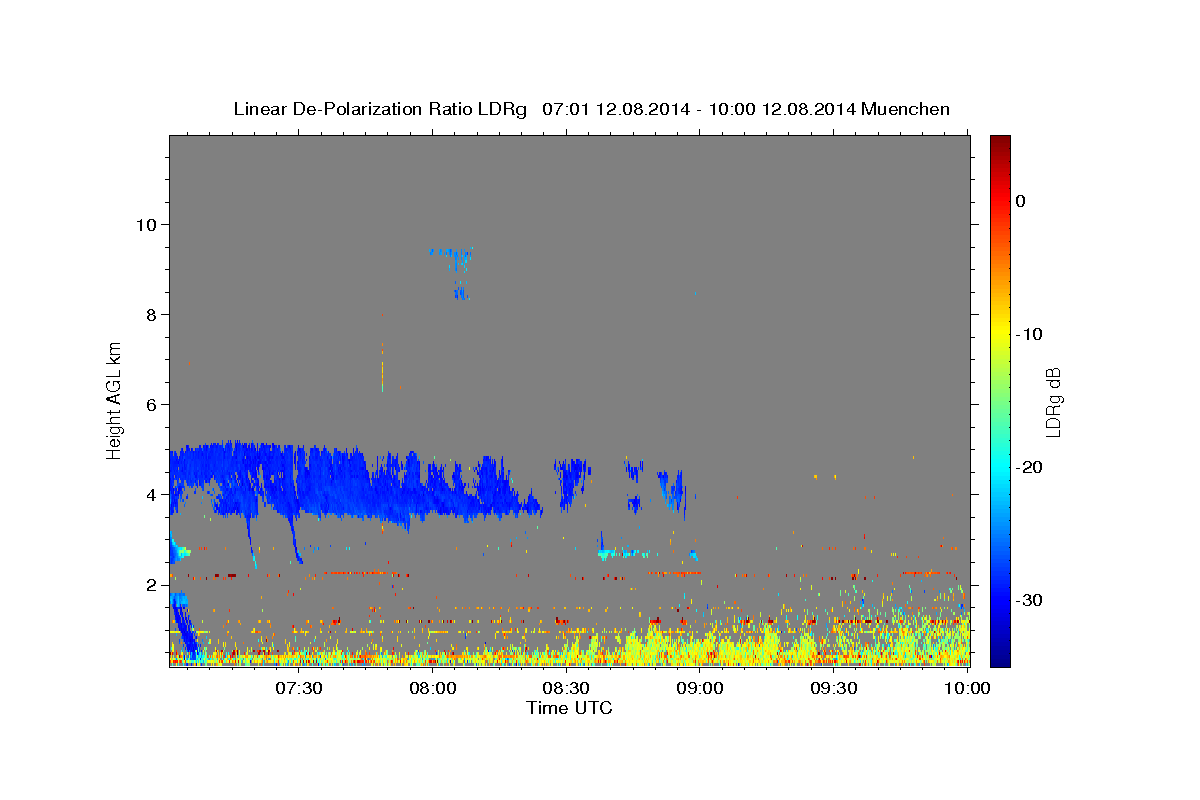
Task: Click the height tick label 4
Action: tap(149, 495)
